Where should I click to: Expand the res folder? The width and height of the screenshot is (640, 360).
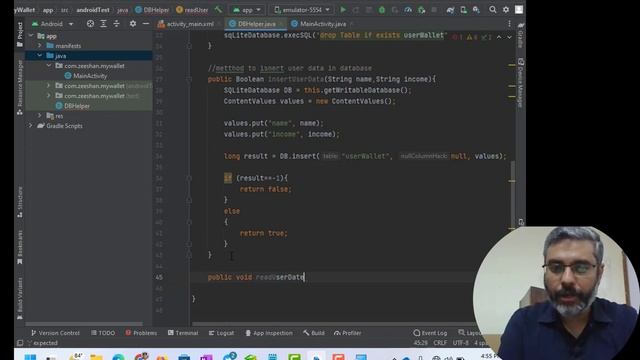(x=40, y=116)
